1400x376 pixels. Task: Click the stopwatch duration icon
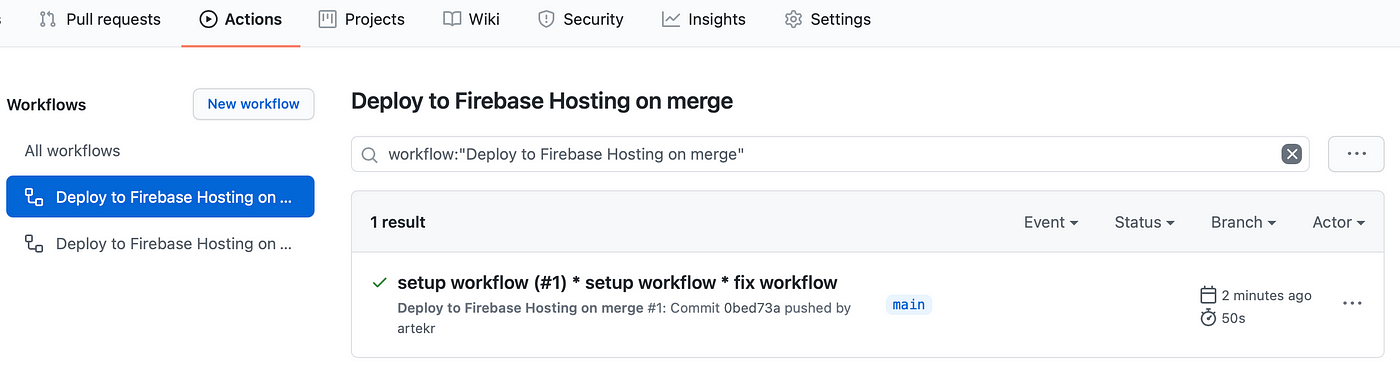click(x=1208, y=317)
